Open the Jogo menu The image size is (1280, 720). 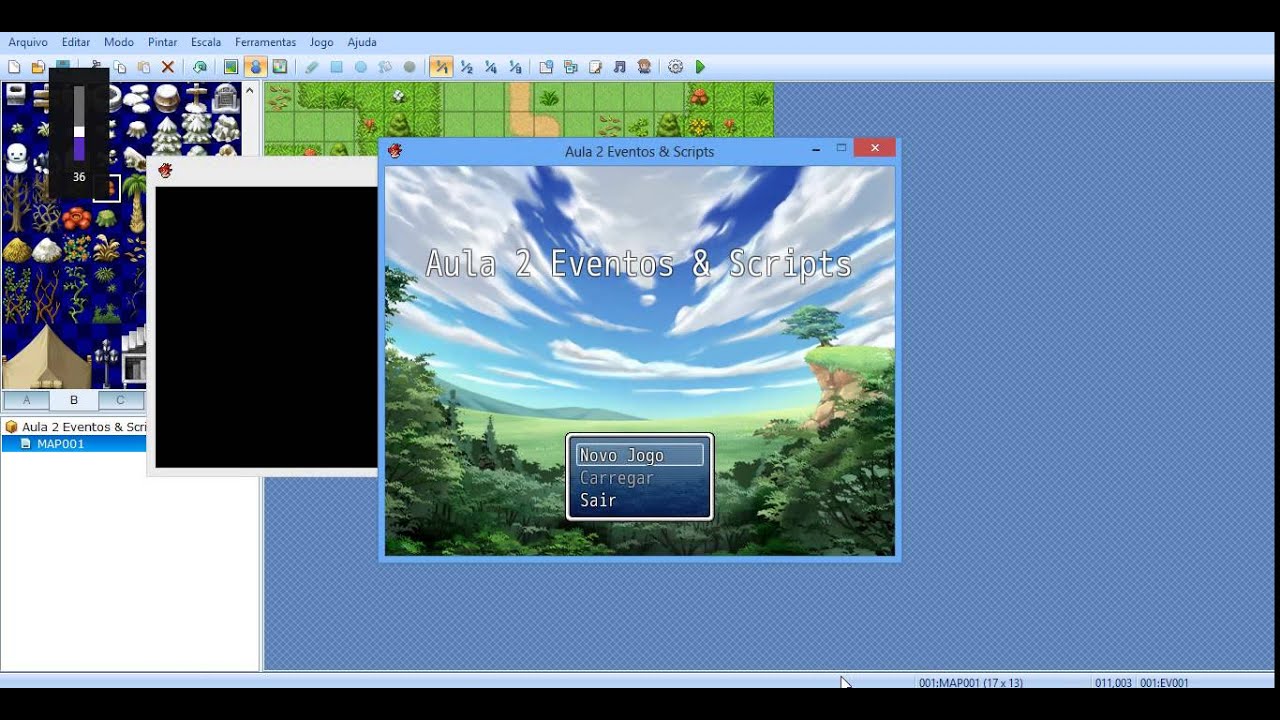pyautogui.click(x=321, y=42)
